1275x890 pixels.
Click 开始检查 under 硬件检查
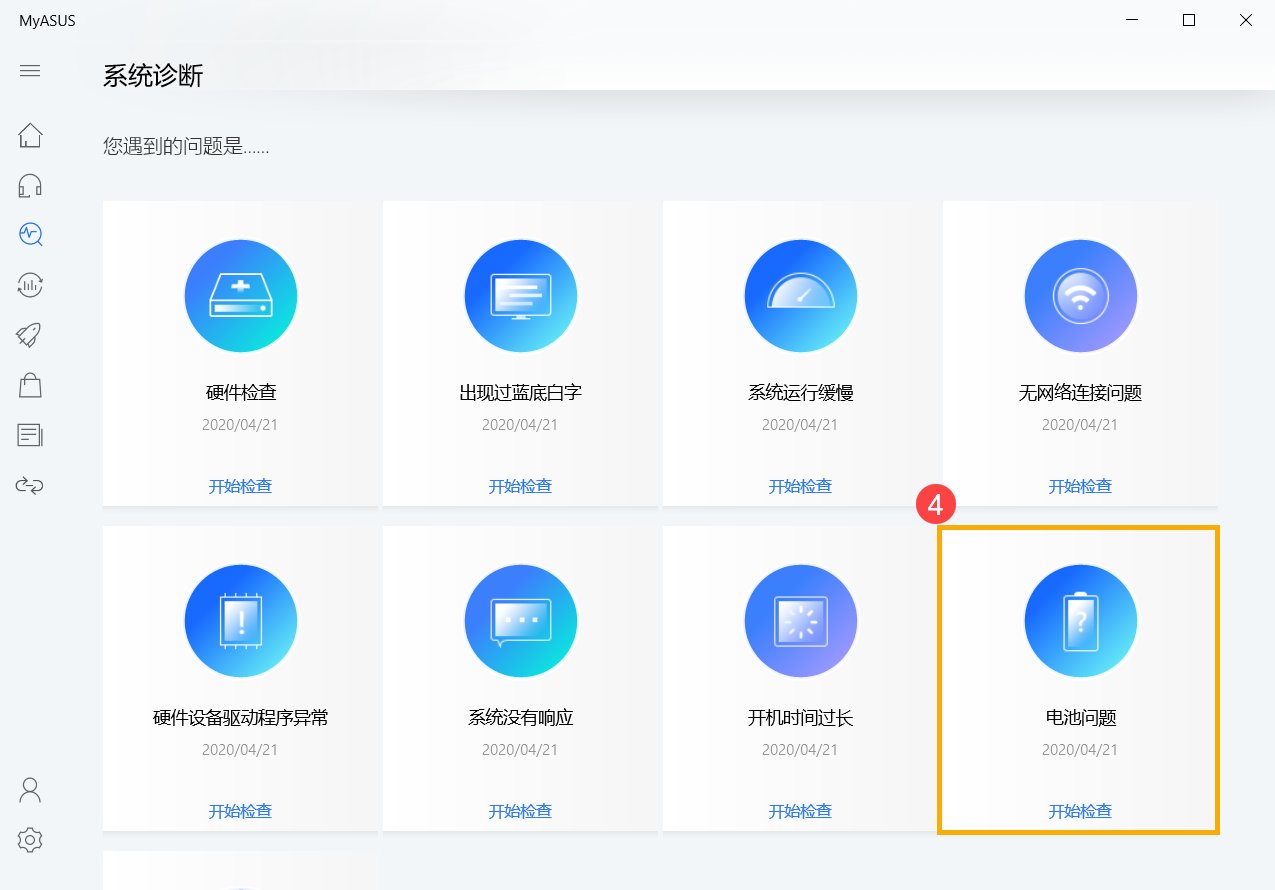240,486
